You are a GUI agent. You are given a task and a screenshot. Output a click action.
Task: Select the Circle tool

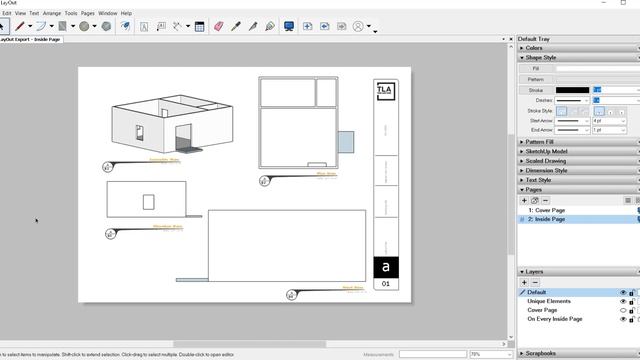pos(84,27)
